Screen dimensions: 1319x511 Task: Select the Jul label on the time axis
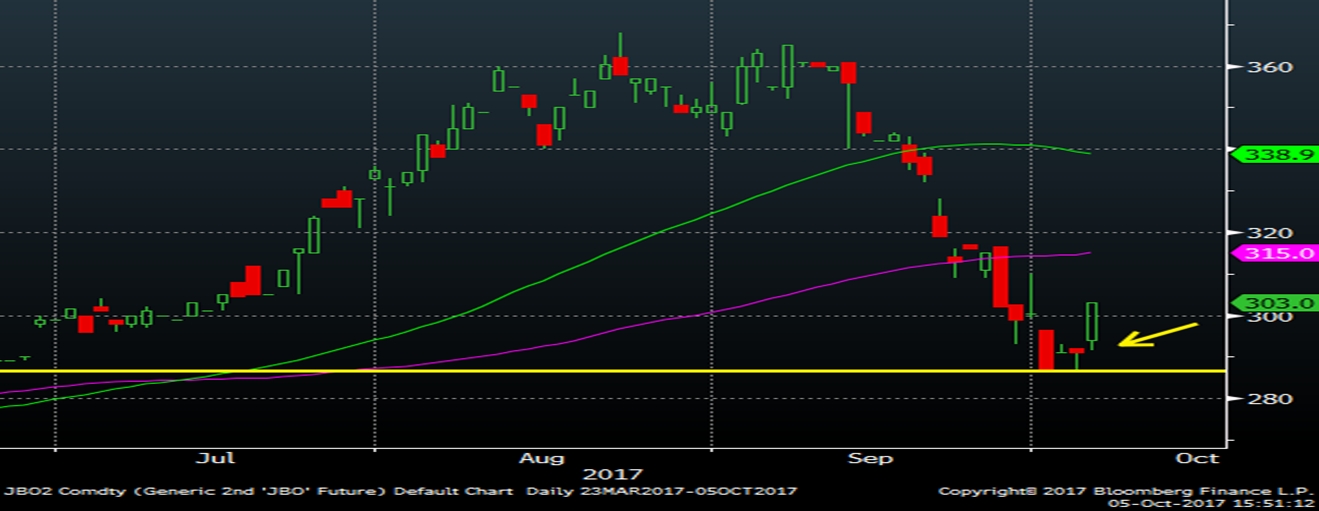tap(216, 458)
